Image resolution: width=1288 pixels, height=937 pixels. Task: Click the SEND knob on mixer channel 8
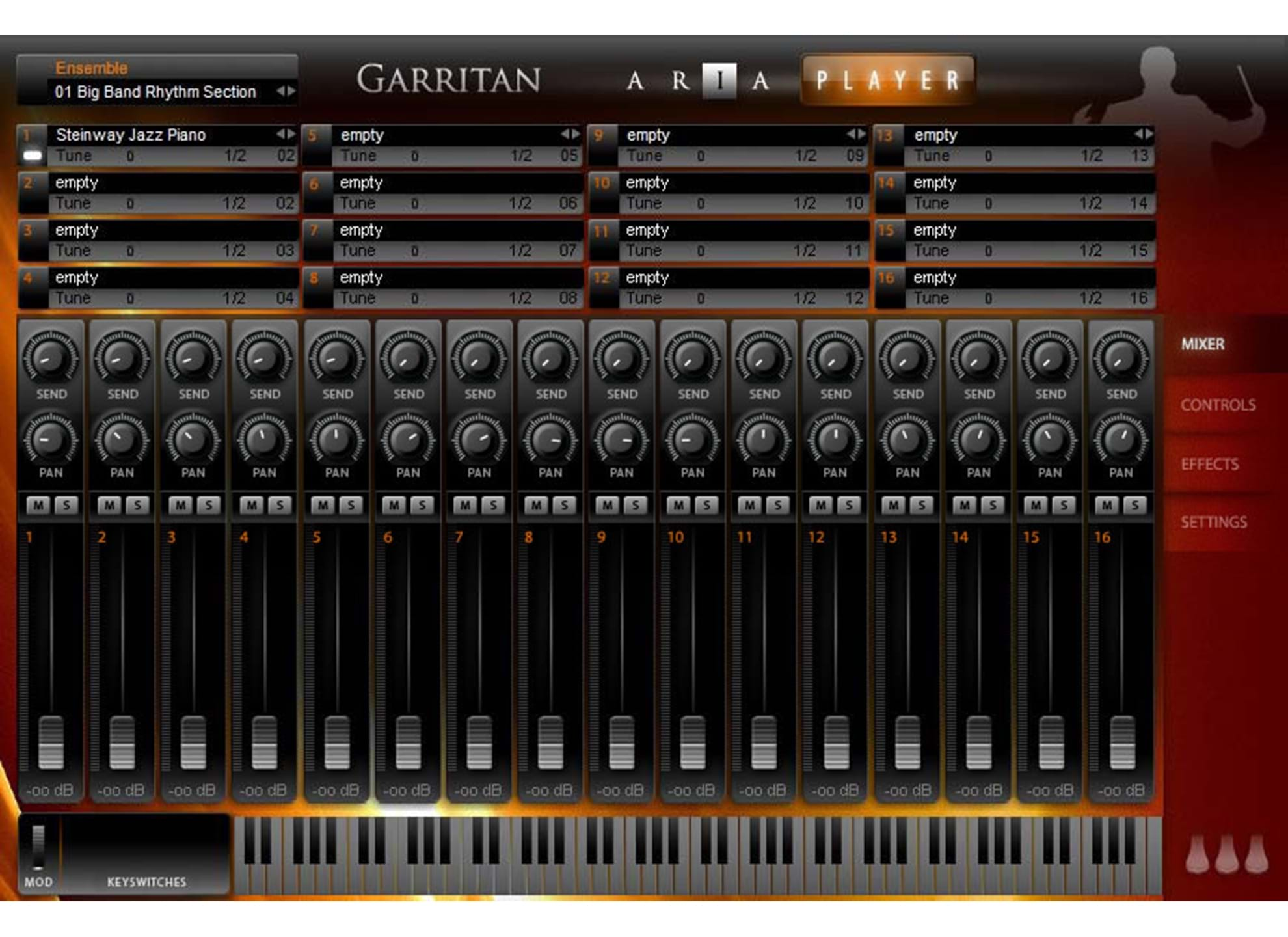coord(550,358)
